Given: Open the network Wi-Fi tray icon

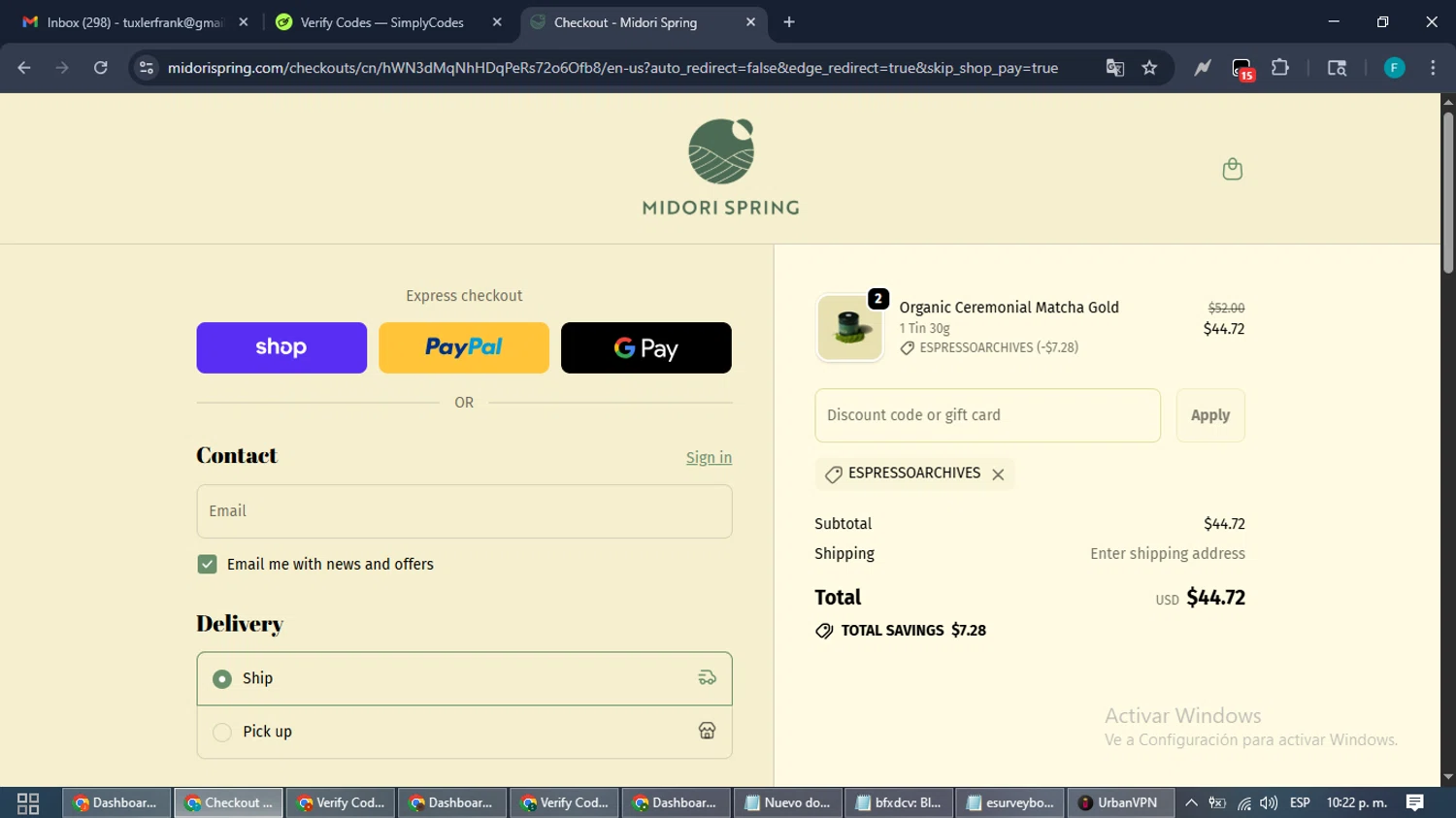Looking at the screenshot, I should pos(1243,803).
